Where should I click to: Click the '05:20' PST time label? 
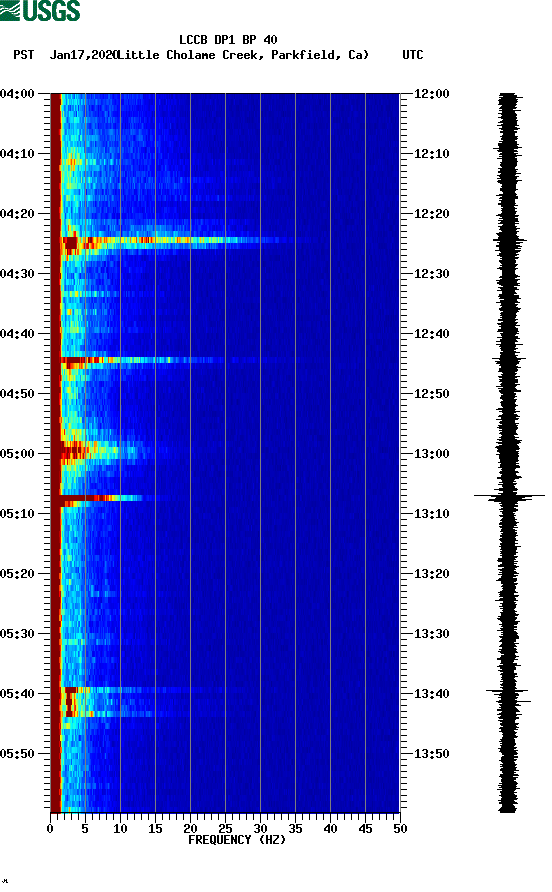pos(17,573)
